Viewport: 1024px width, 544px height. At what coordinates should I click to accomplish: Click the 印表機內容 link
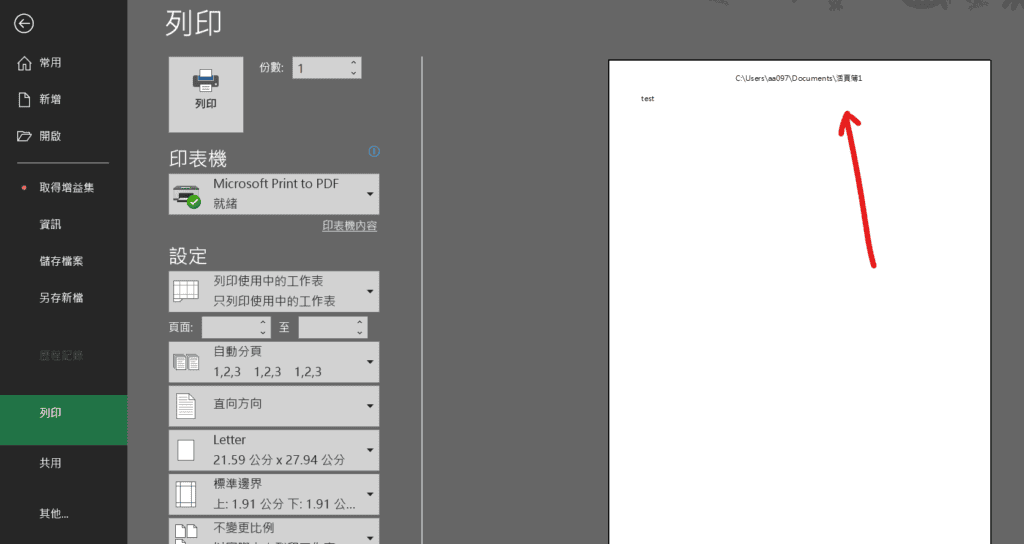pos(349,227)
